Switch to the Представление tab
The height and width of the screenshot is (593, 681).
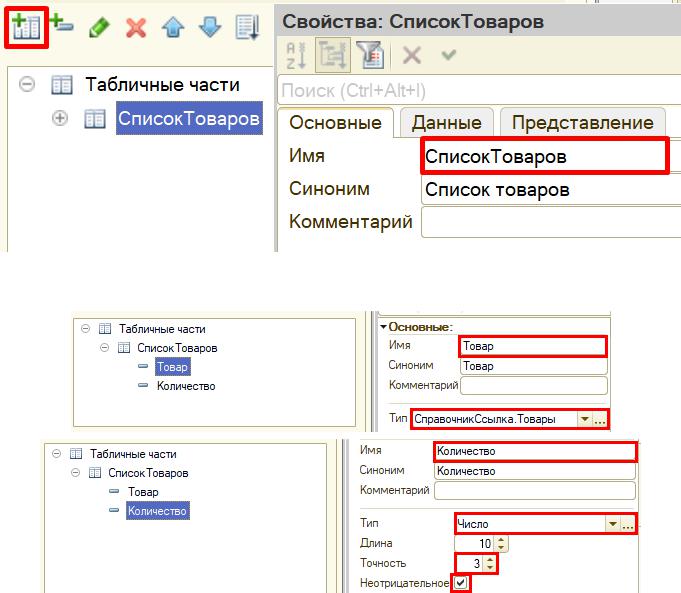582,123
